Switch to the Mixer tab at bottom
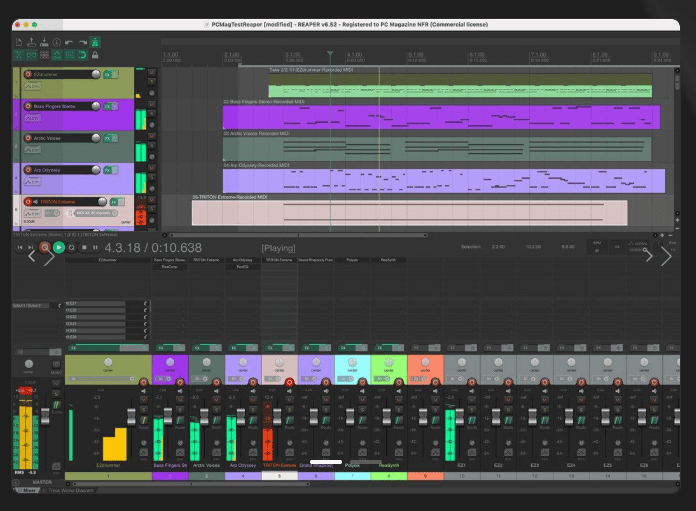696x511 pixels. (29, 490)
